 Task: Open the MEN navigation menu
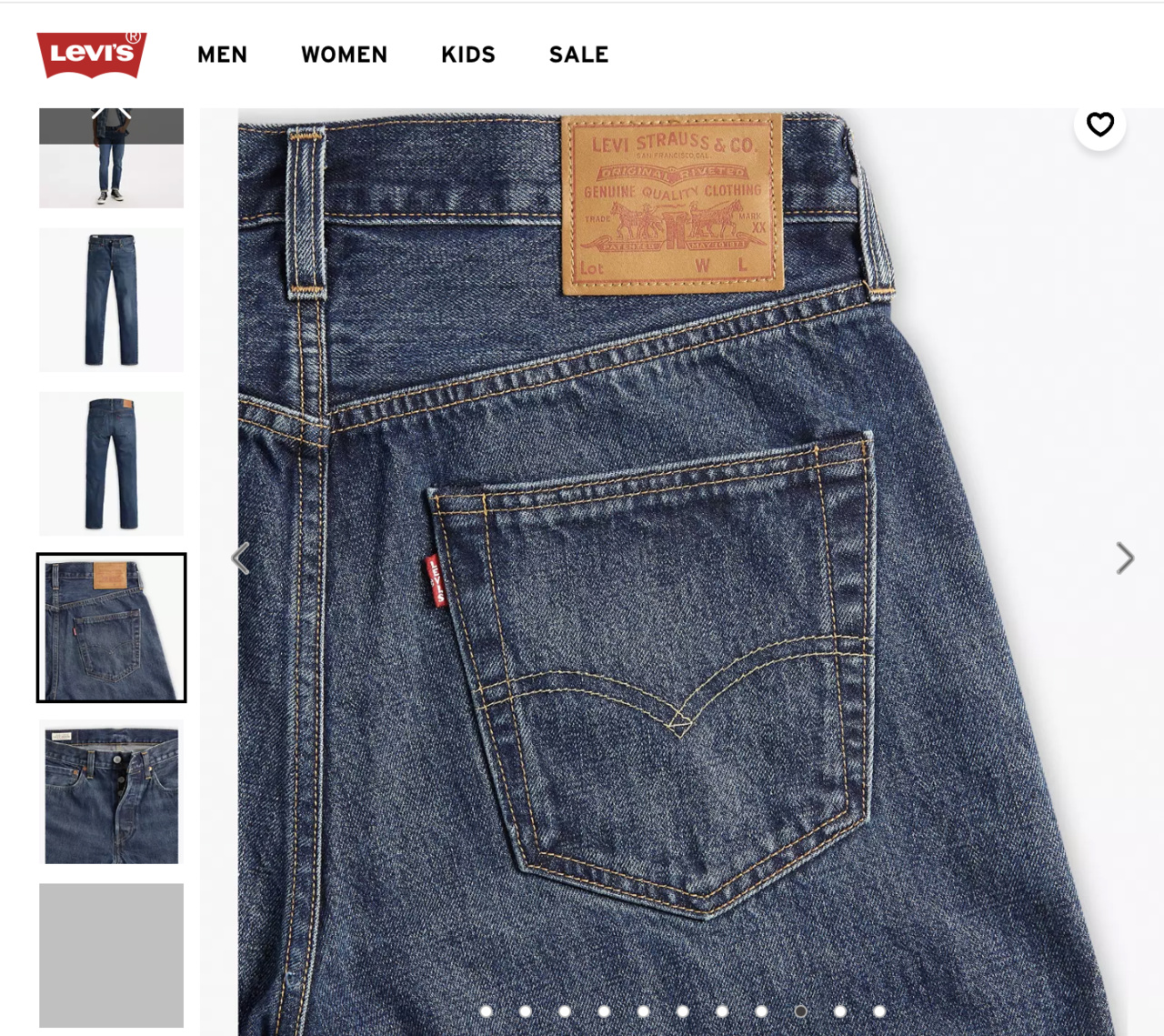(222, 55)
